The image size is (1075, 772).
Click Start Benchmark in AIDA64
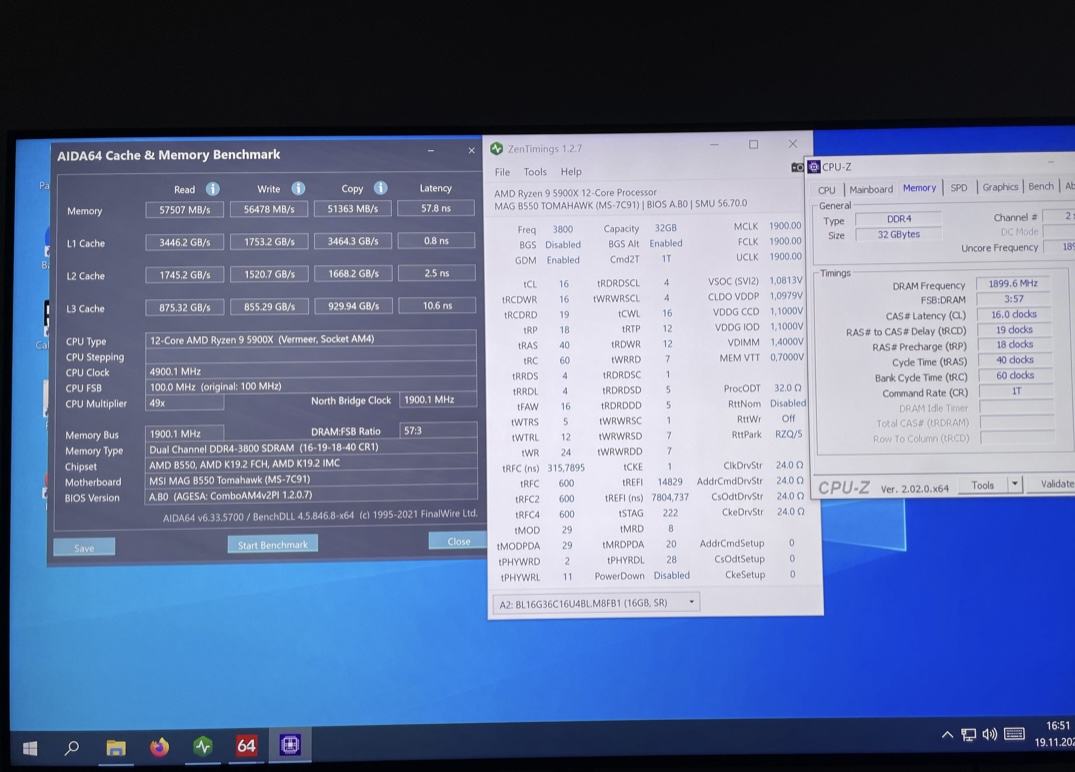click(273, 544)
